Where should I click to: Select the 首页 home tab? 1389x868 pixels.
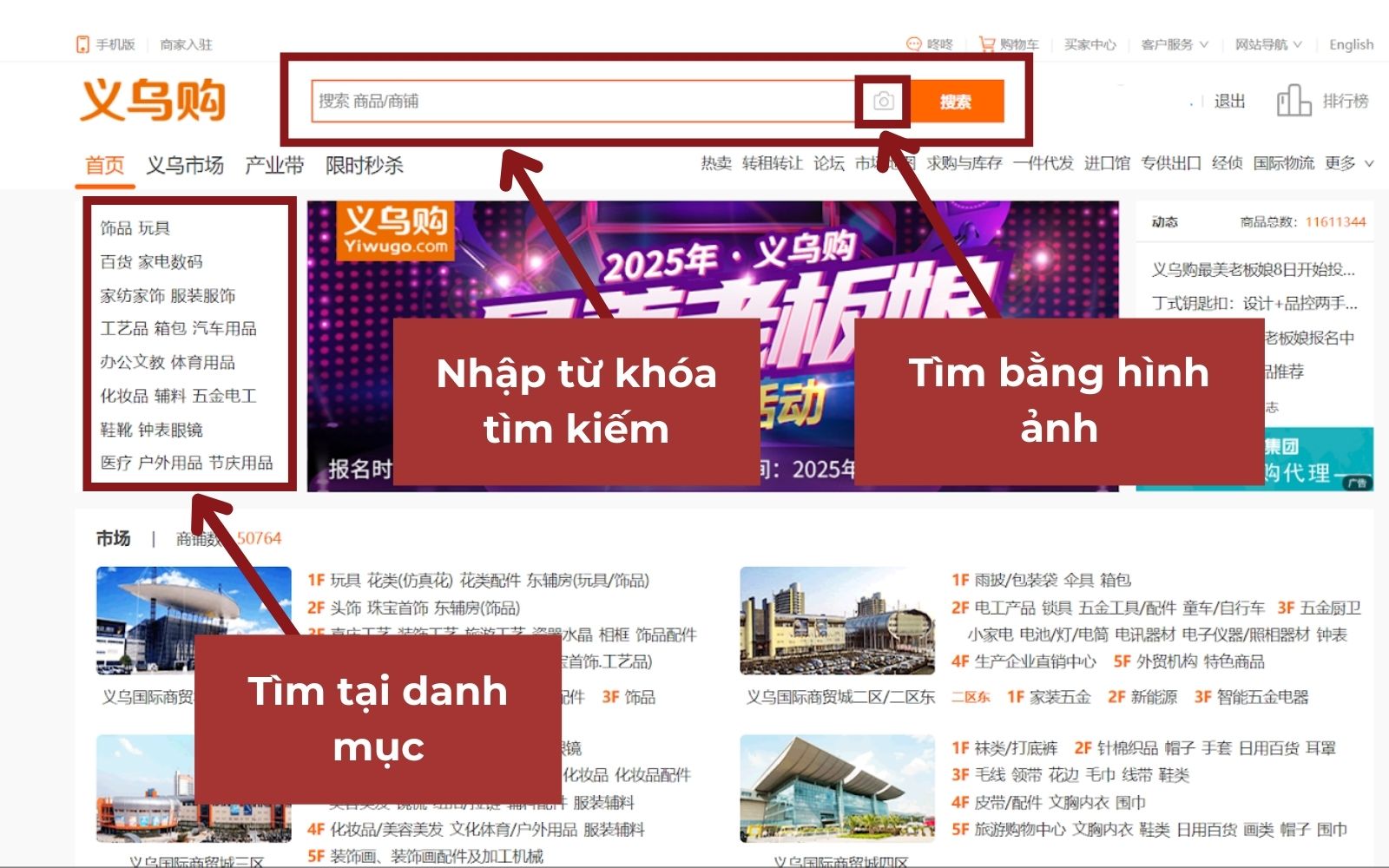tap(105, 165)
